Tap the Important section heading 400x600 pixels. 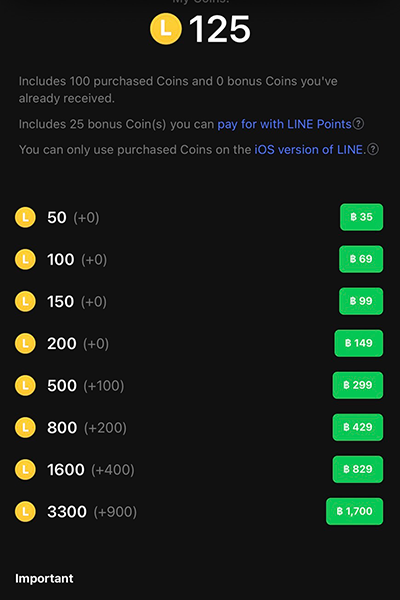click(44, 578)
